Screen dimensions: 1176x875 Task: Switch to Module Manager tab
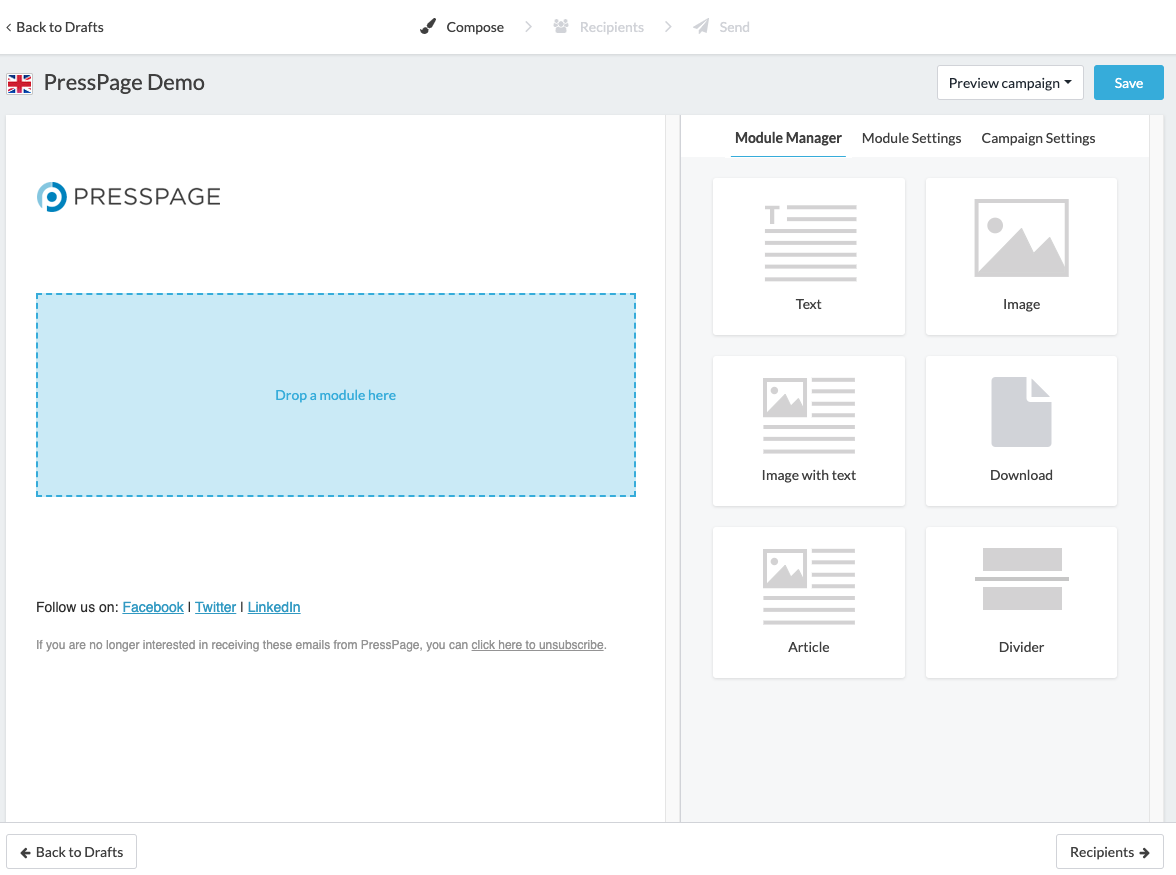(788, 138)
